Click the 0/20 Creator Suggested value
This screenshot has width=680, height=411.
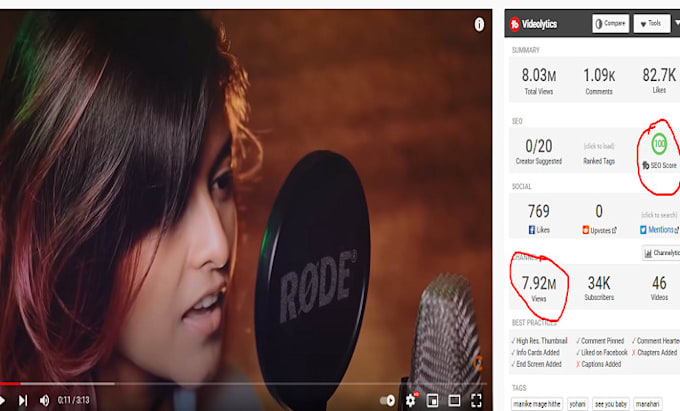539,146
